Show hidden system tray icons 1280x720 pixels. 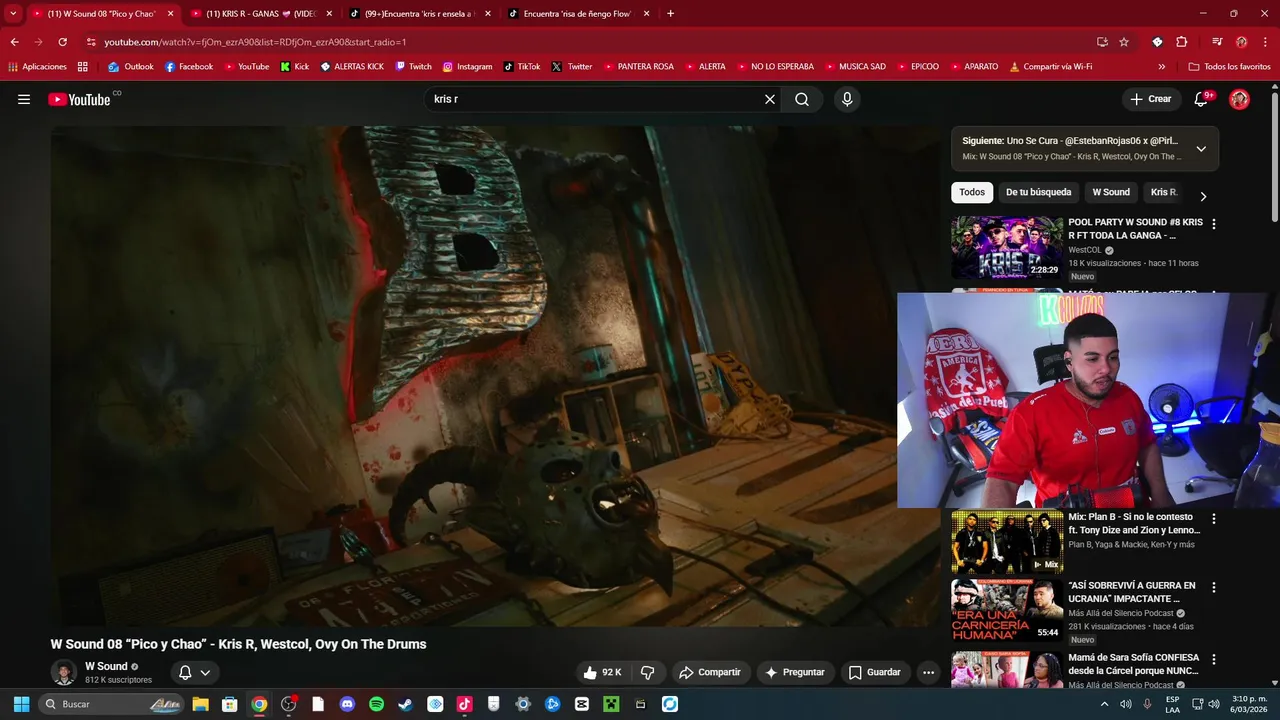tap(1104, 704)
